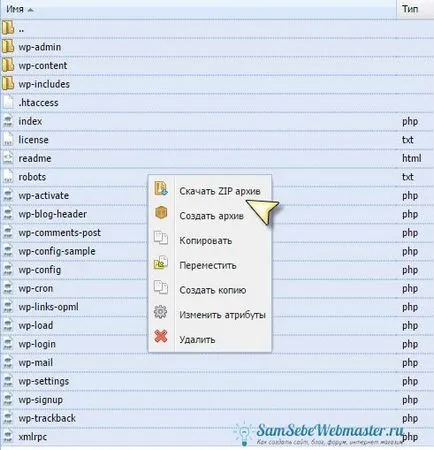Select the wp-mail file name

[x=36, y=363]
